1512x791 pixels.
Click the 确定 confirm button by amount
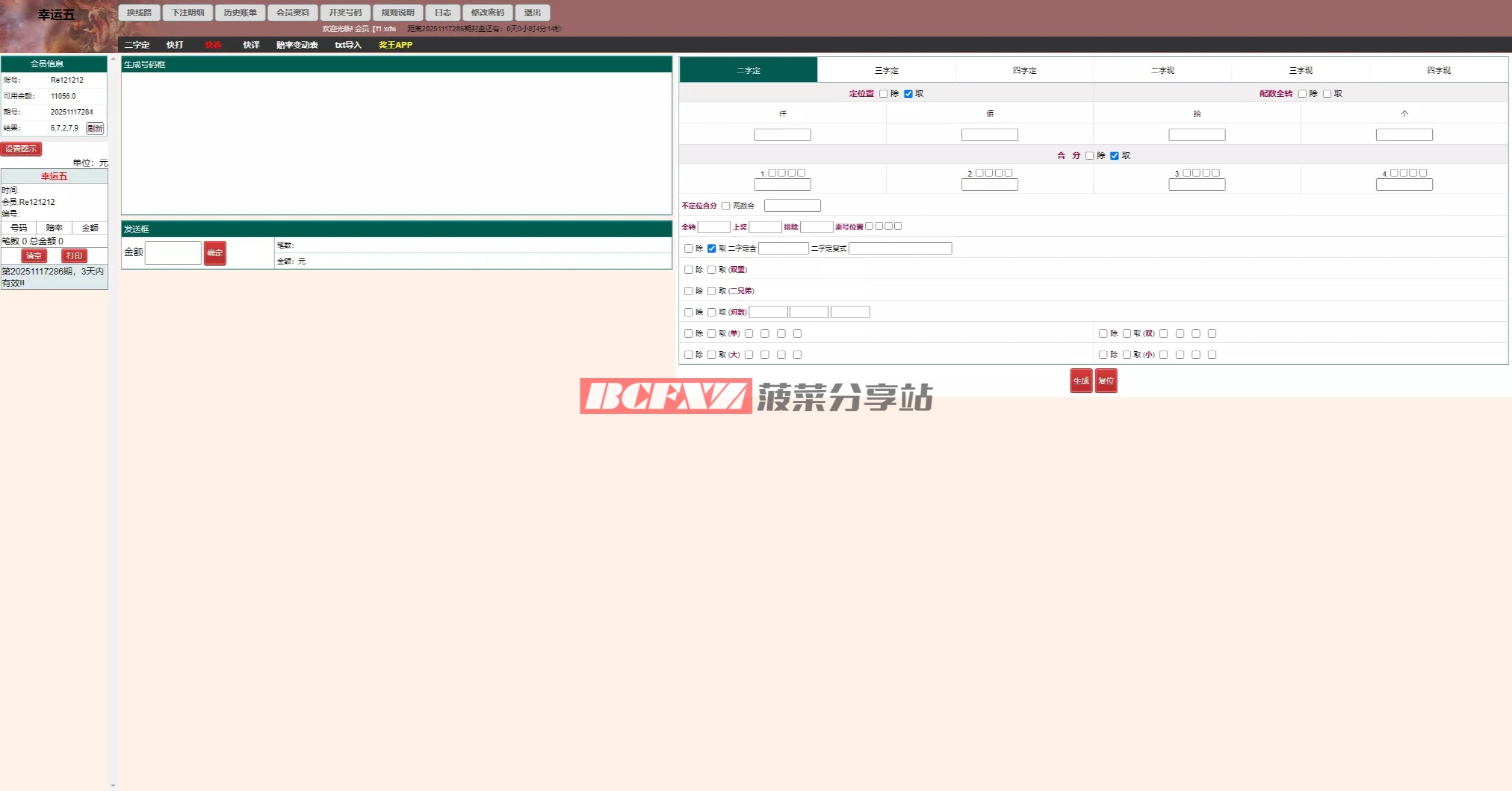(x=214, y=253)
